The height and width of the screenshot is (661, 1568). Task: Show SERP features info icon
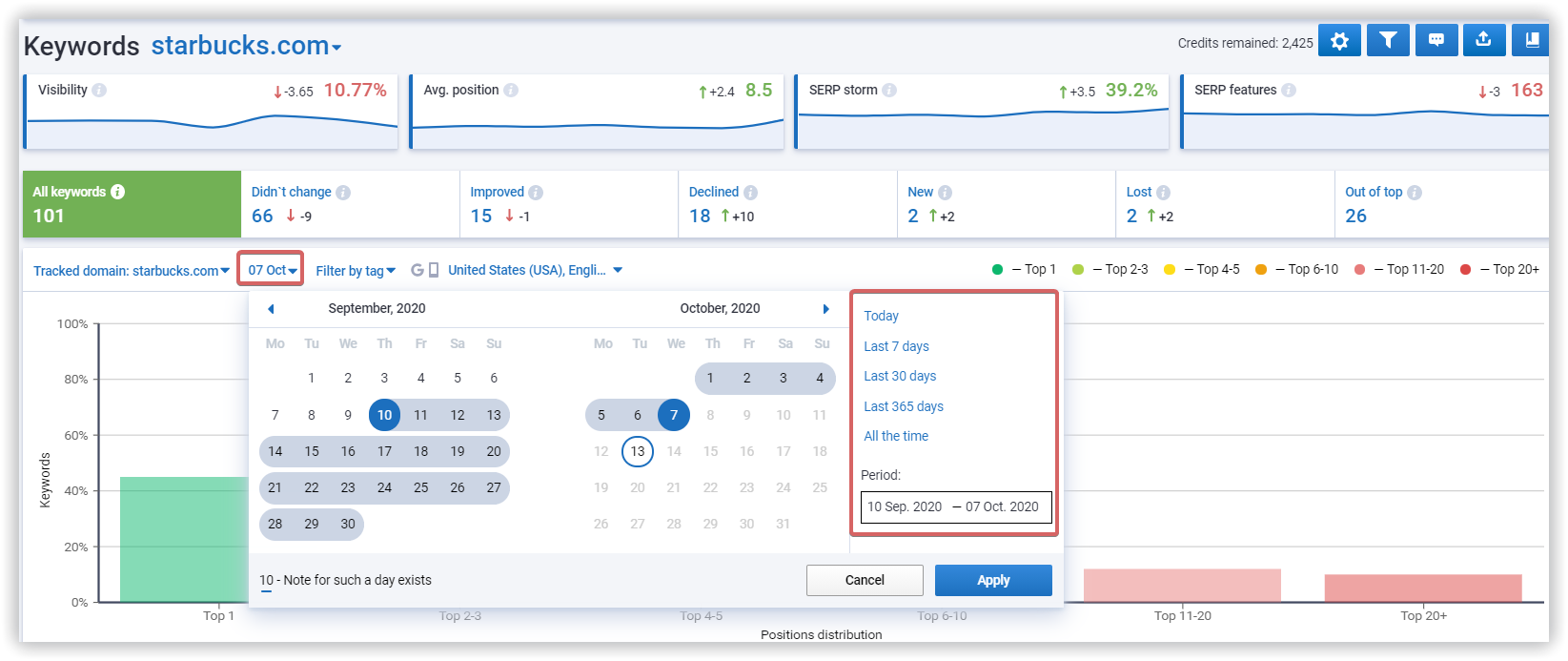1289,90
